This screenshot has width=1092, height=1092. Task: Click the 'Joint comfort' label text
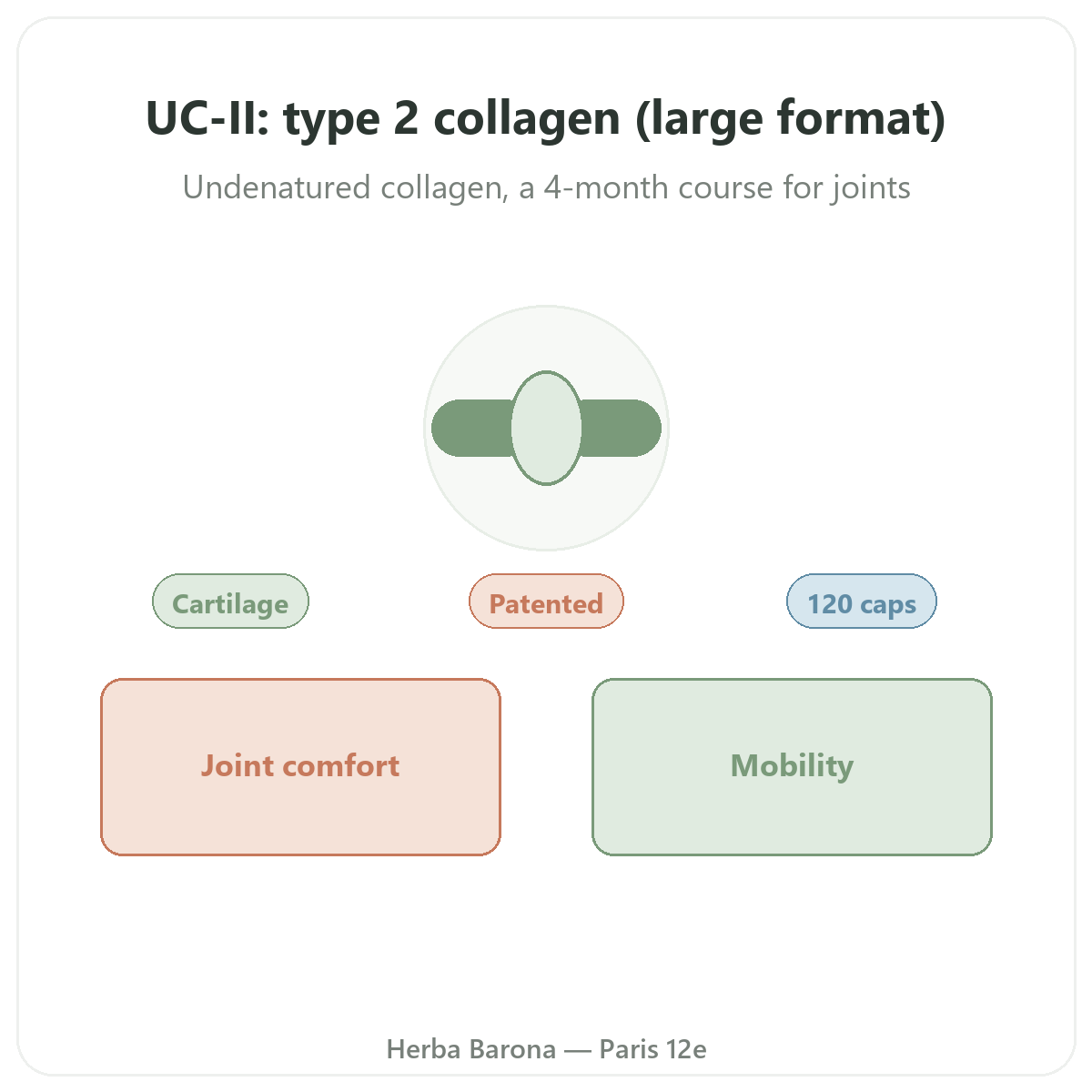click(300, 766)
